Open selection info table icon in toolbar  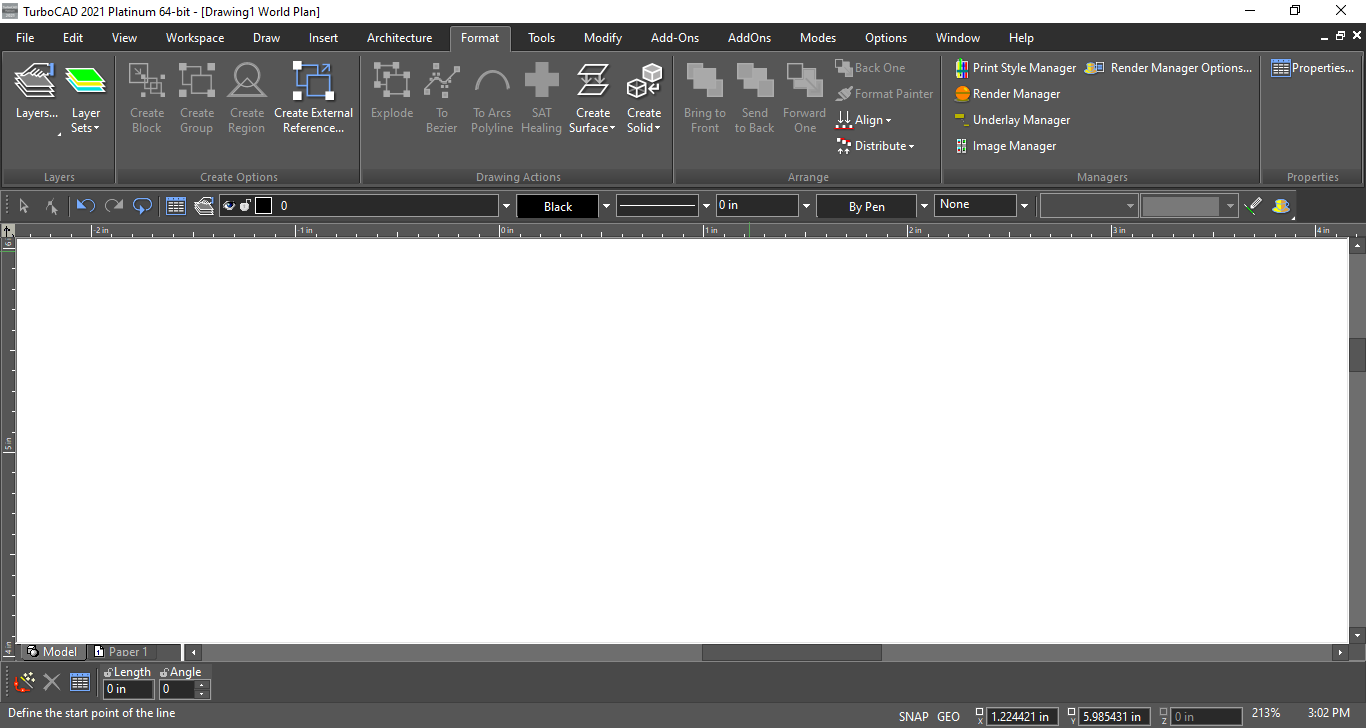[x=176, y=206]
